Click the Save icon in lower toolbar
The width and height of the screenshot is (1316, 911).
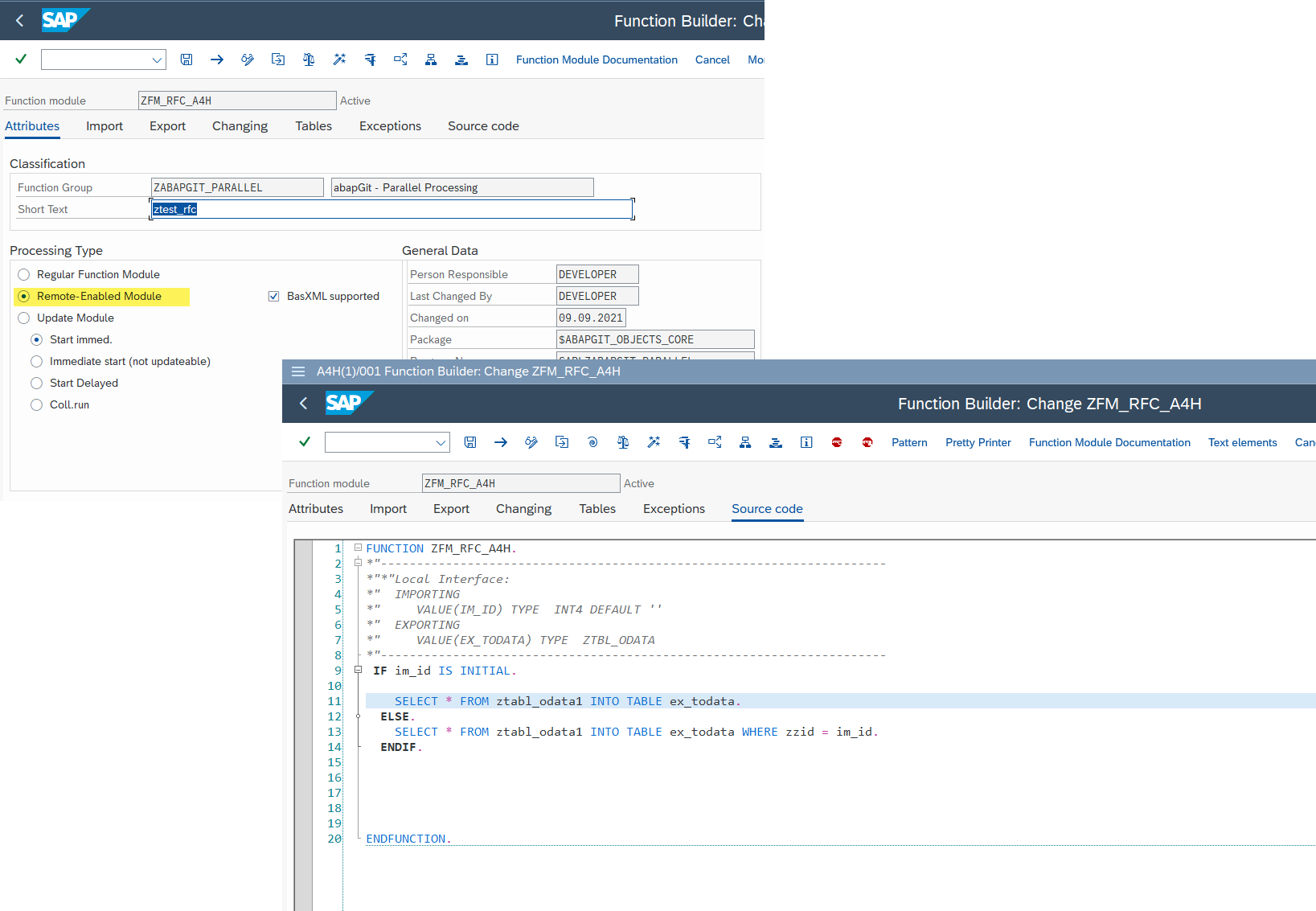click(470, 442)
